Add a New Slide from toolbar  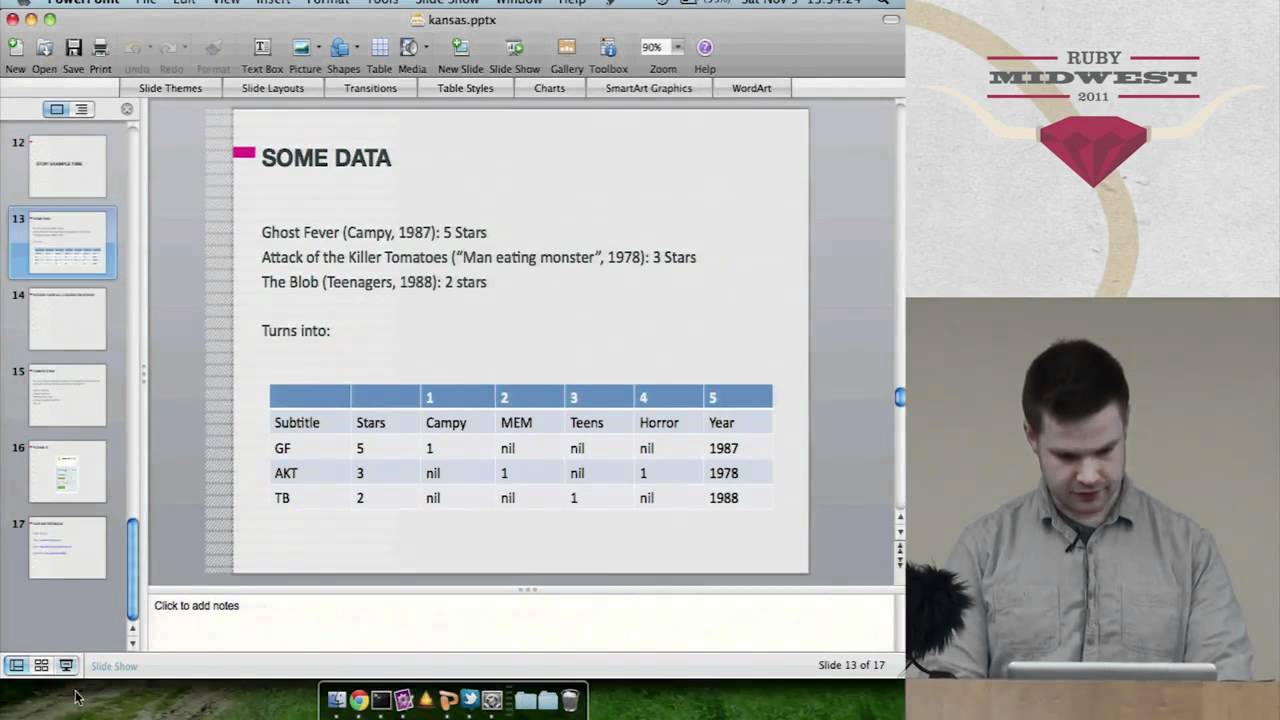pyautogui.click(x=460, y=47)
